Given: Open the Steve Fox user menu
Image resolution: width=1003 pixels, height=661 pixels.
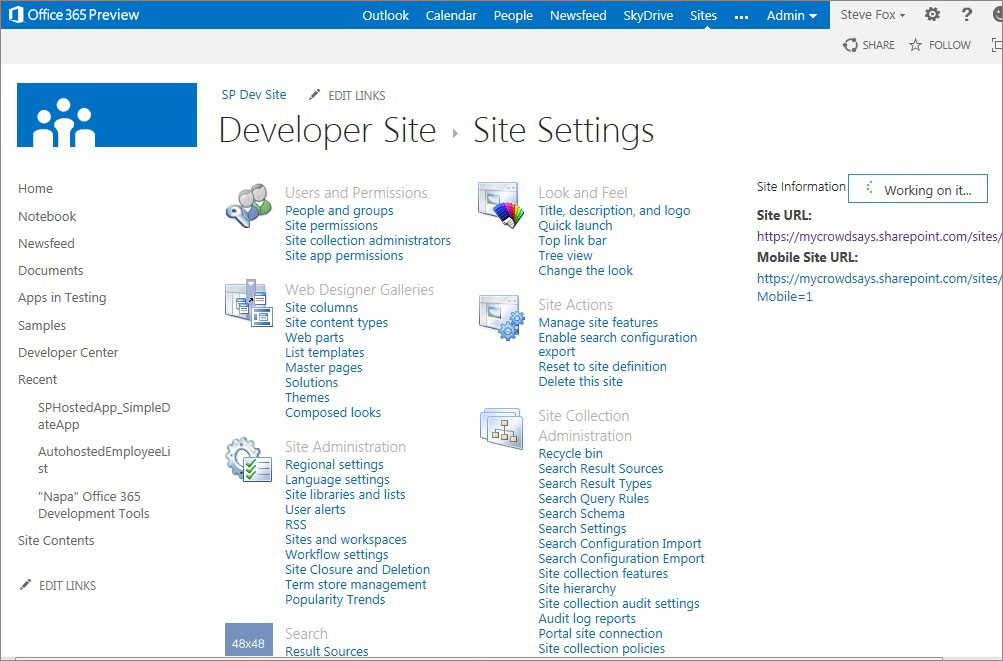Looking at the screenshot, I should coord(873,15).
